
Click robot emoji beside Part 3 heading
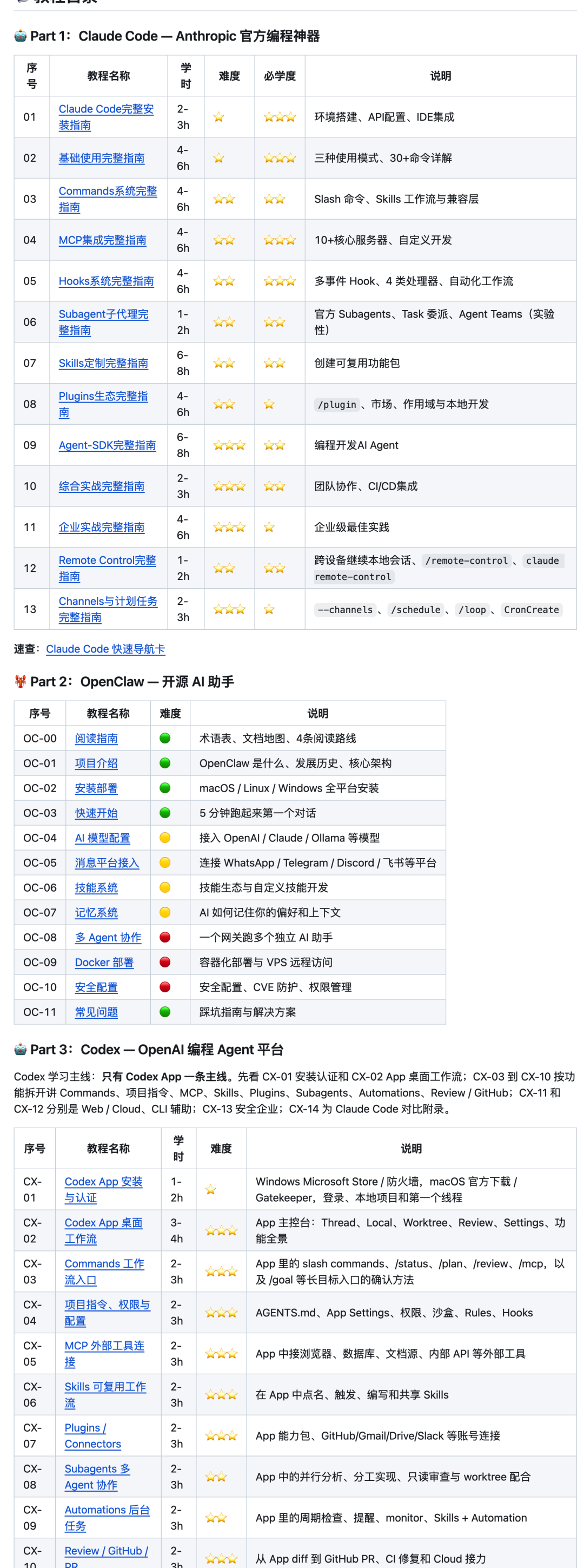point(21,1050)
